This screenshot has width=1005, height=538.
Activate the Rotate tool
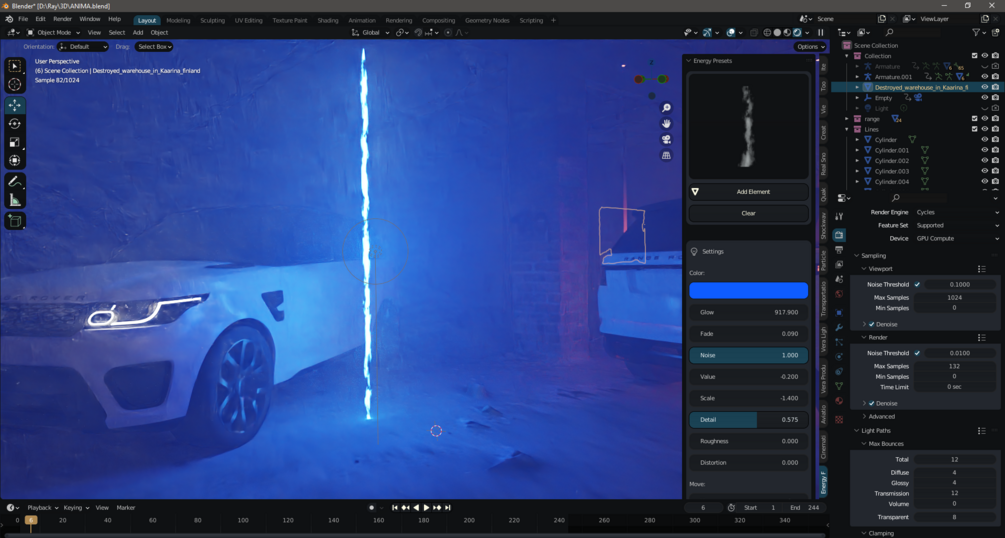click(x=15, y=124)
